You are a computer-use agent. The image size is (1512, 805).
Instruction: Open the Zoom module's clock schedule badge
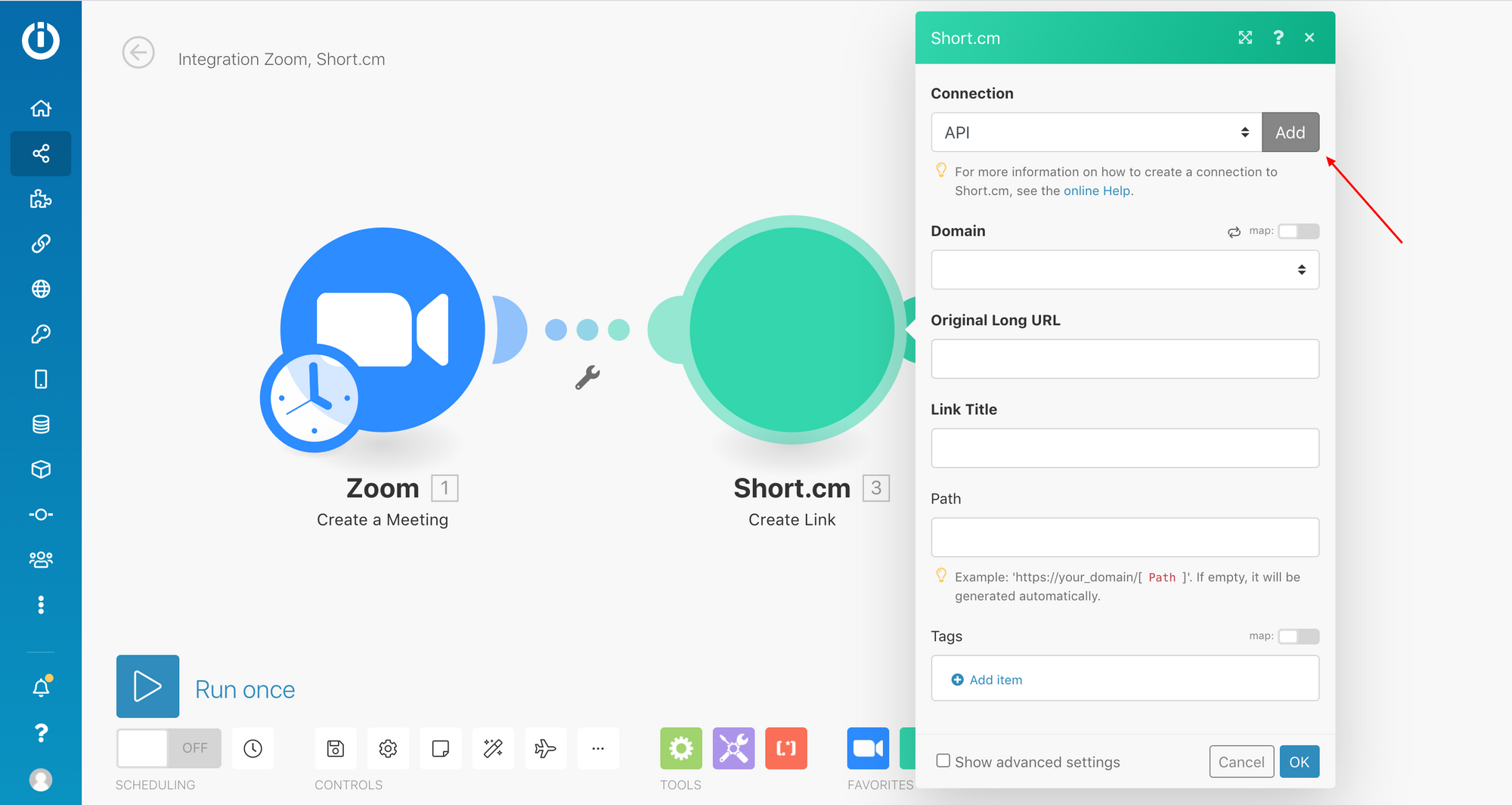314,398
